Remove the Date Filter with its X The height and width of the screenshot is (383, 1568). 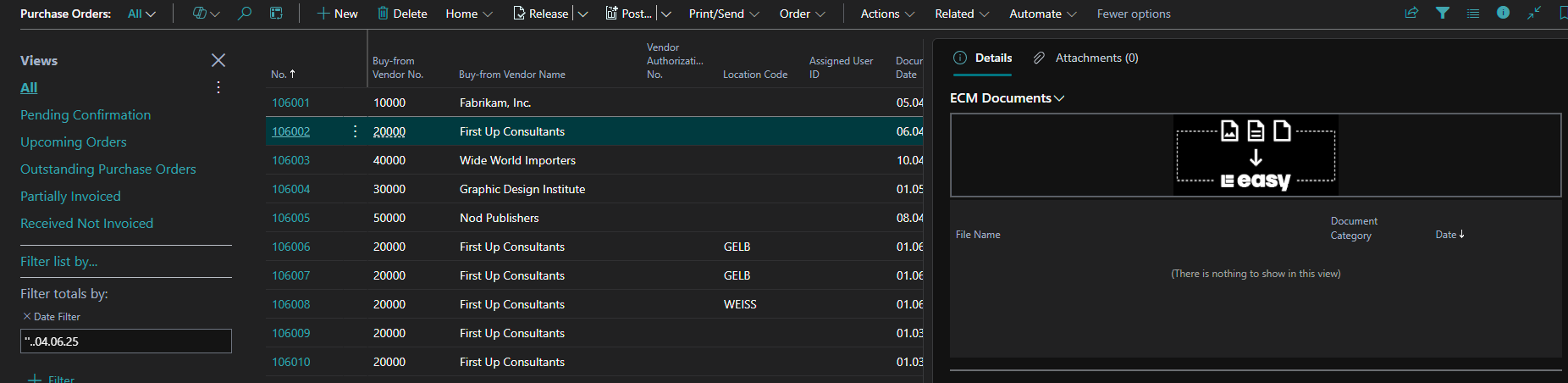(x=27, y=317)
